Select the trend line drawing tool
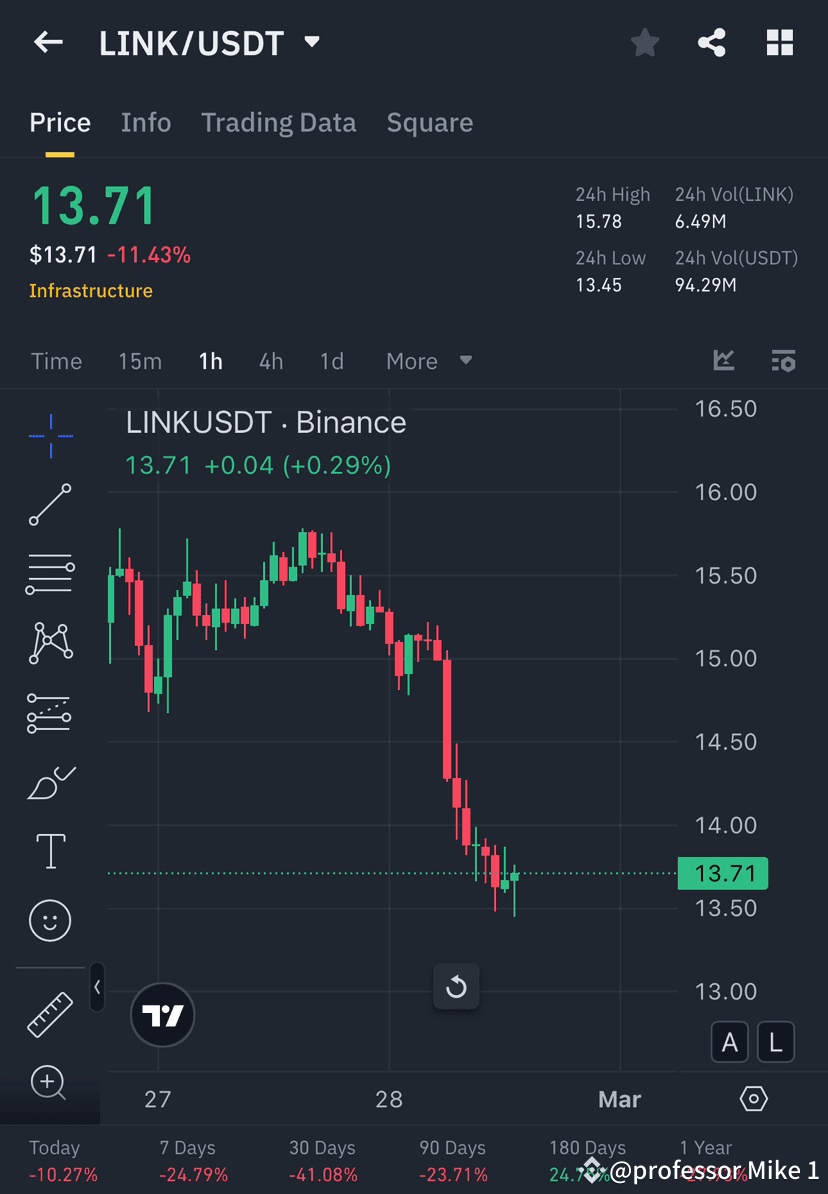The height and width of the screenshot is (1194, 828). tap(50, 505)
